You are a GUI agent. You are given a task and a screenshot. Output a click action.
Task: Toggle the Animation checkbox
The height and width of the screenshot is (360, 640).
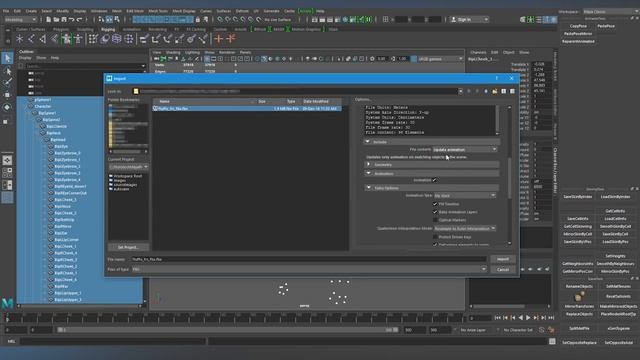(435, 180)
